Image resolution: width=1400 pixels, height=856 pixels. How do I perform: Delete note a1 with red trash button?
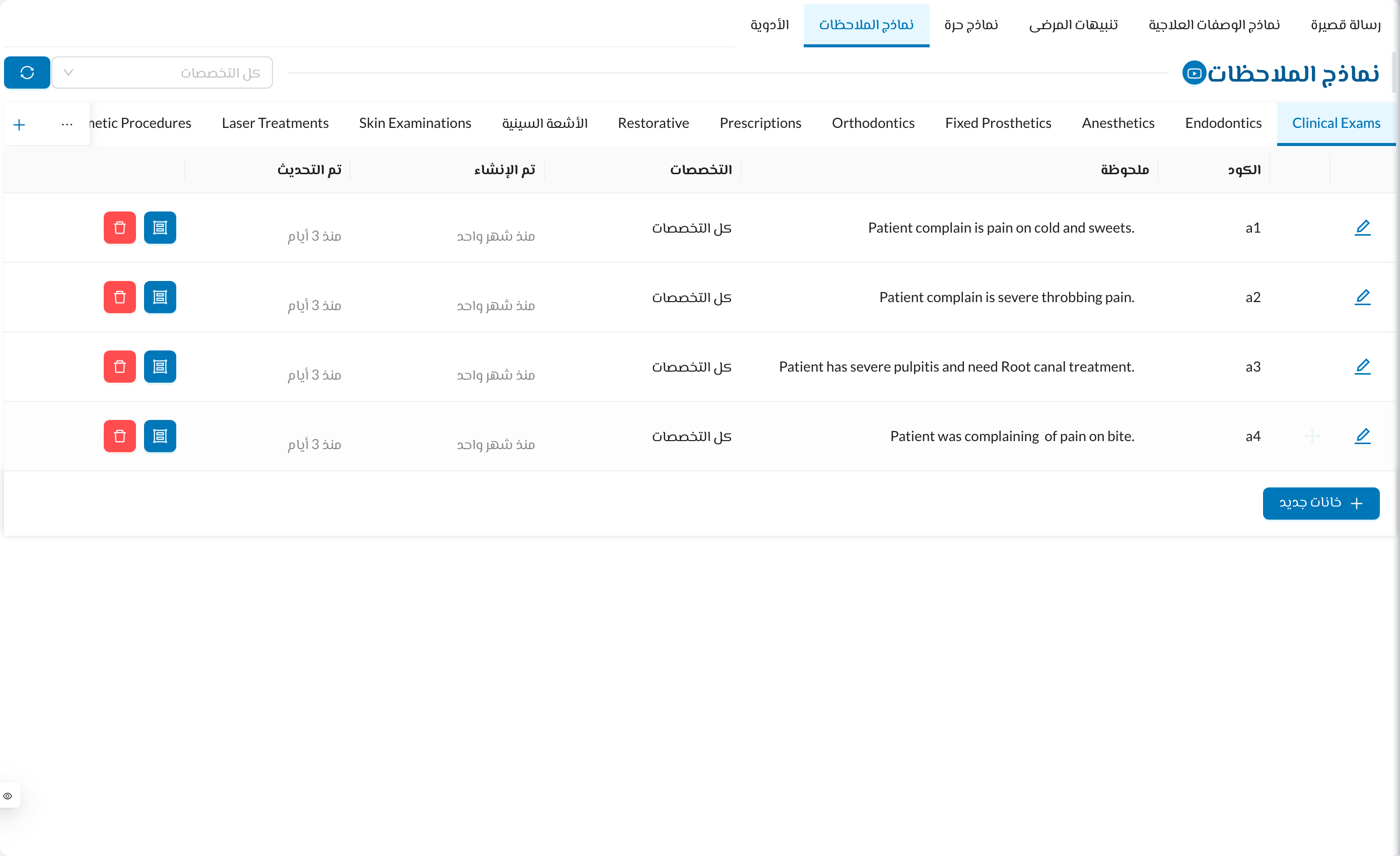[120, 228]
